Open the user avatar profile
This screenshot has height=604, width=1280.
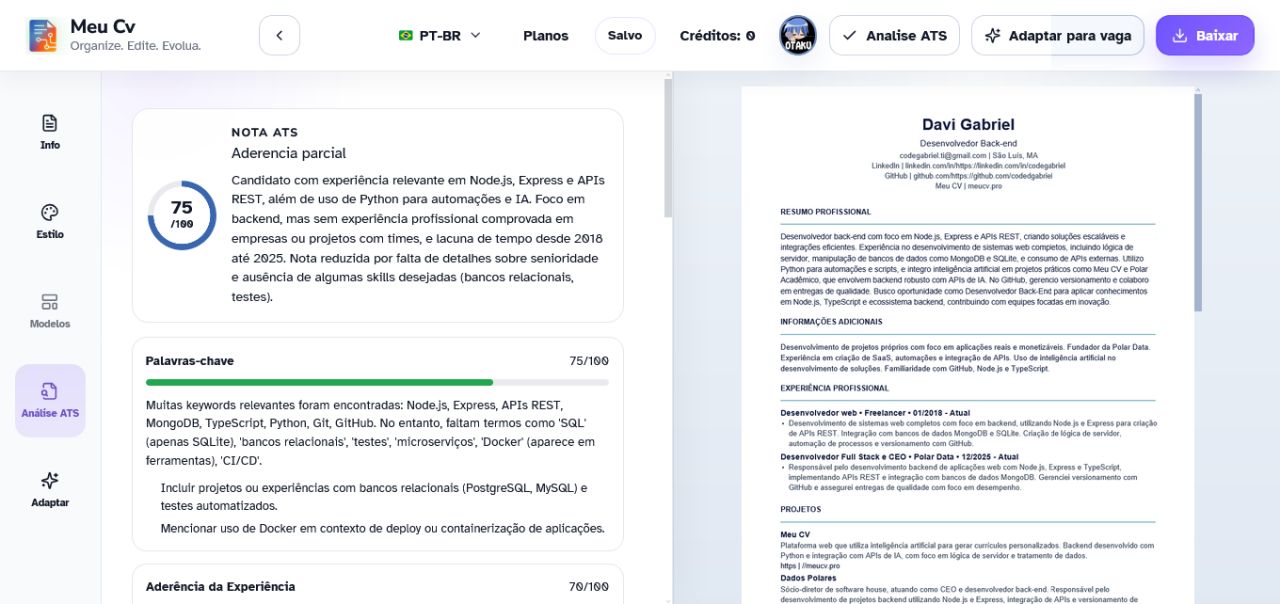tap(797, 36)
